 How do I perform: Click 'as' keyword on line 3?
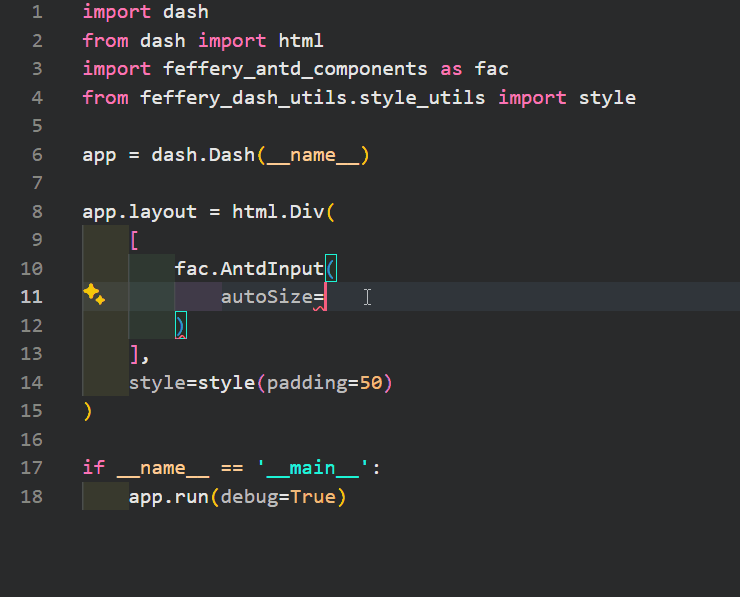pyautogui.click(x=451, y=70)
